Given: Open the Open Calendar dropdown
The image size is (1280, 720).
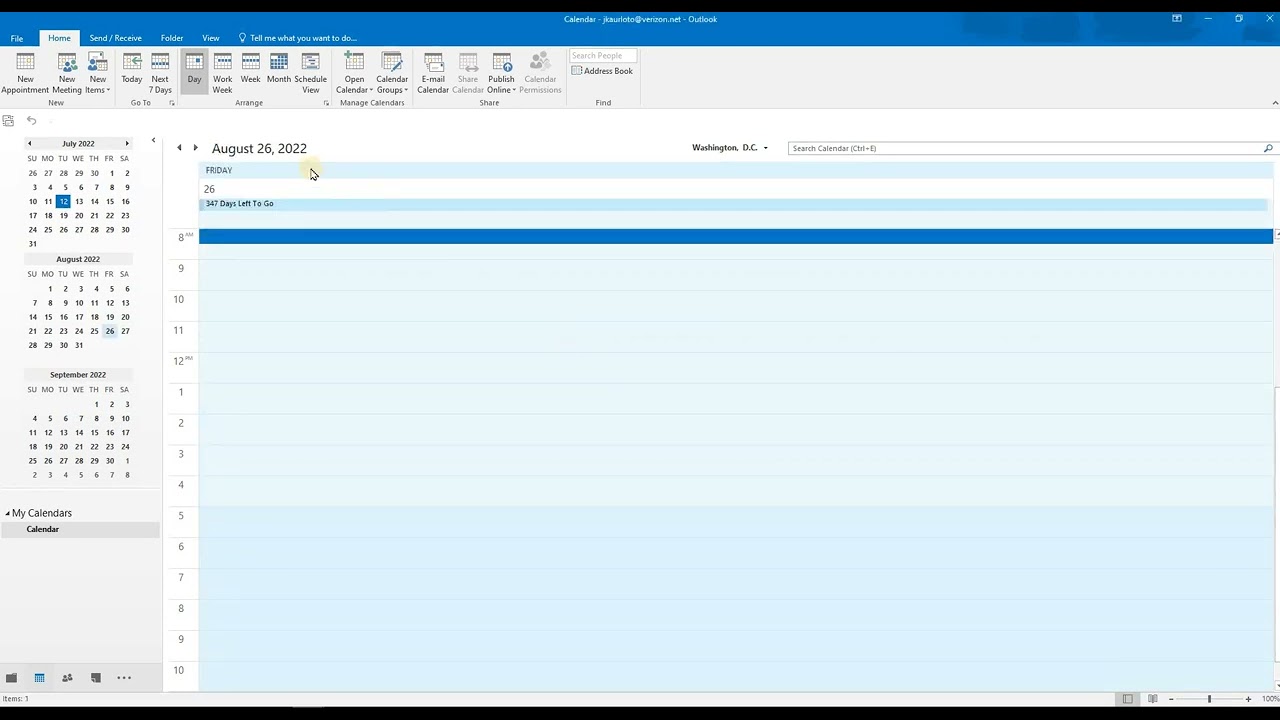Looking at the screenshot, I should point(354,73).
